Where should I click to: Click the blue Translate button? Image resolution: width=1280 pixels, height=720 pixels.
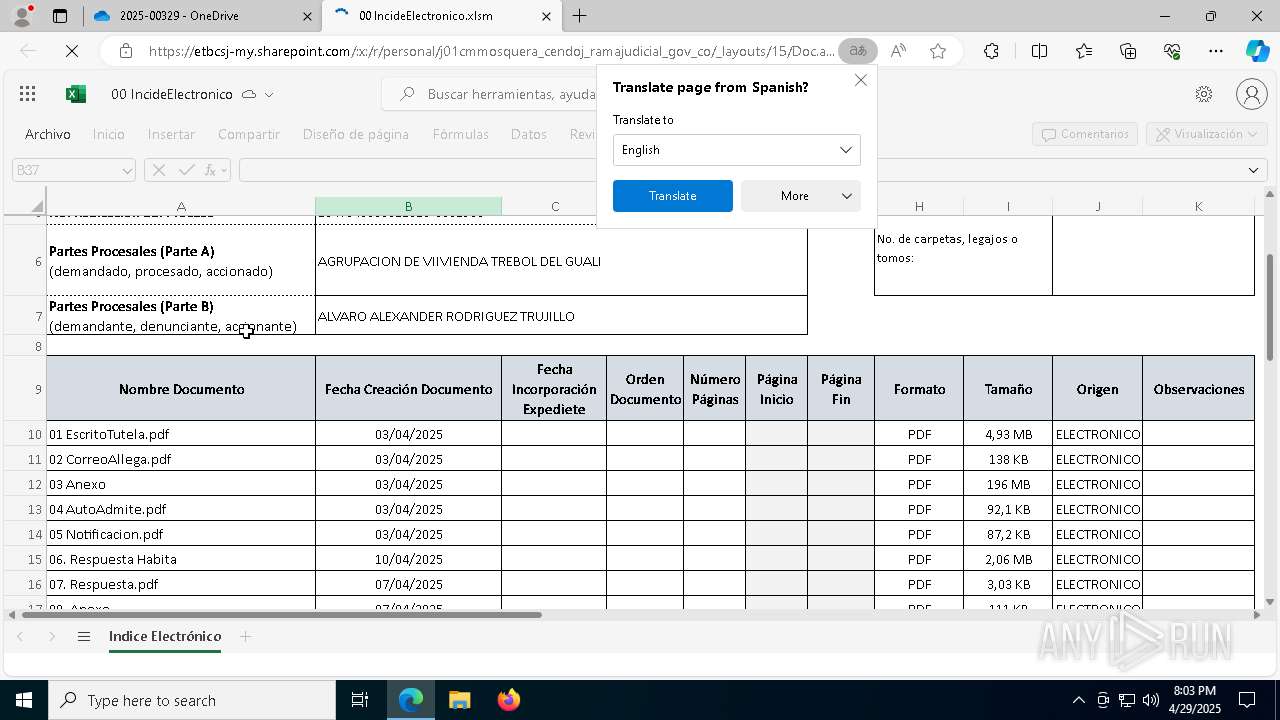673,196
